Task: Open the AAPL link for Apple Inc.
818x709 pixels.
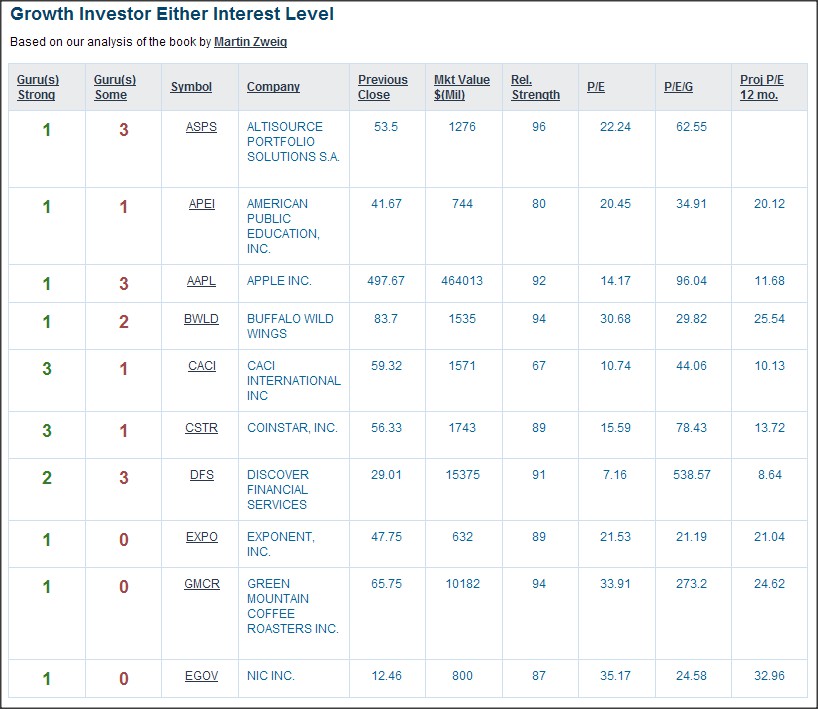Action: click(x=199, y=281)
